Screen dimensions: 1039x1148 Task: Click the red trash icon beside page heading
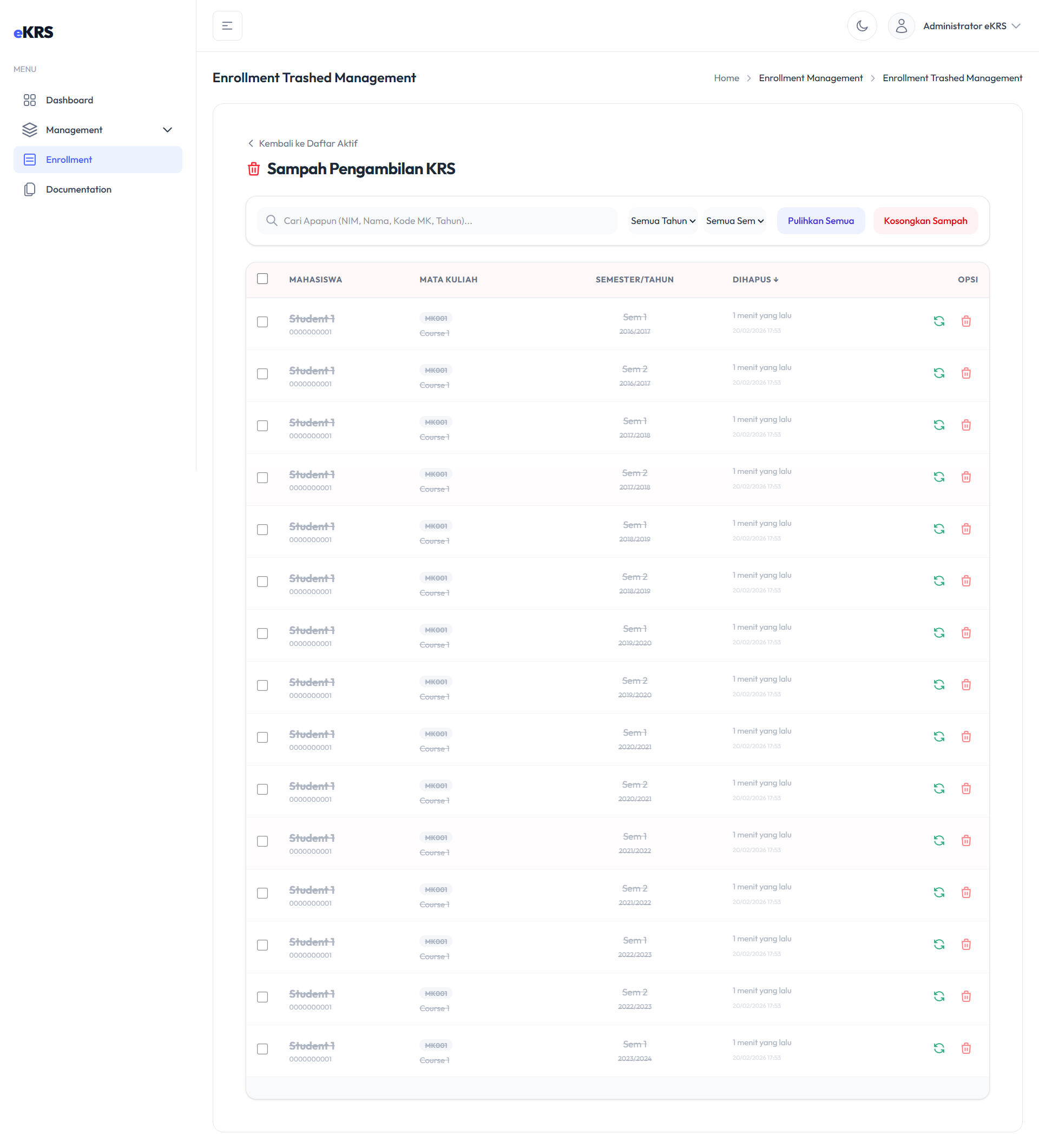(x=254, y=169)
